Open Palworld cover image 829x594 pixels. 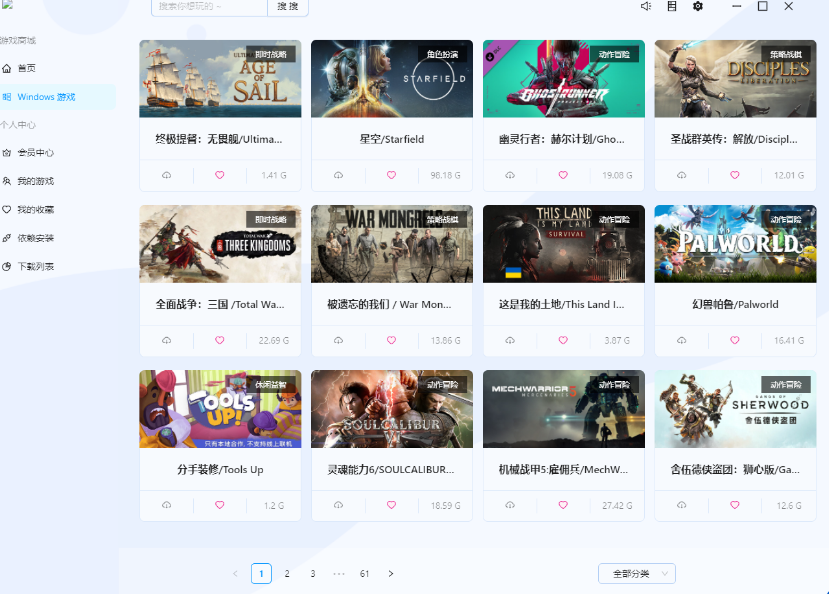(x=735, y=244)
